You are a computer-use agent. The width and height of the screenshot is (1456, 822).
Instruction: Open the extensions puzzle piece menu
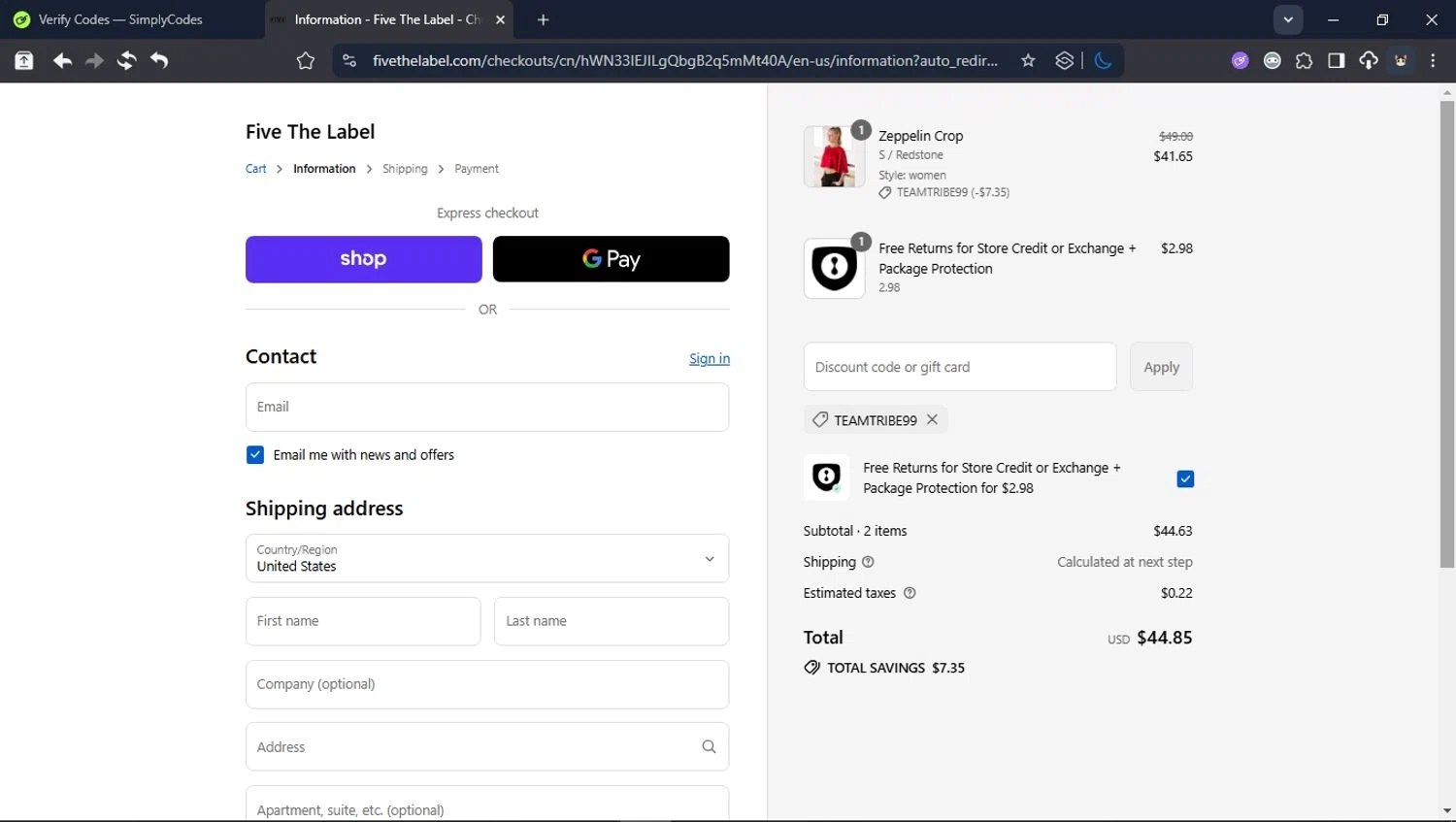[x=1304, y=61]
